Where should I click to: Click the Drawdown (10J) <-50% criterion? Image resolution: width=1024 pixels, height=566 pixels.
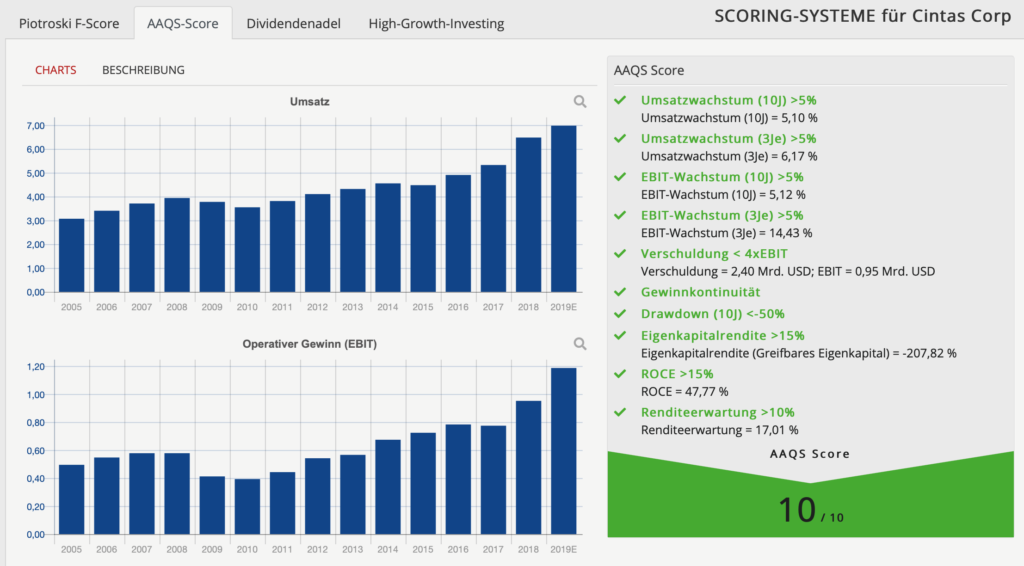(712, 313)
